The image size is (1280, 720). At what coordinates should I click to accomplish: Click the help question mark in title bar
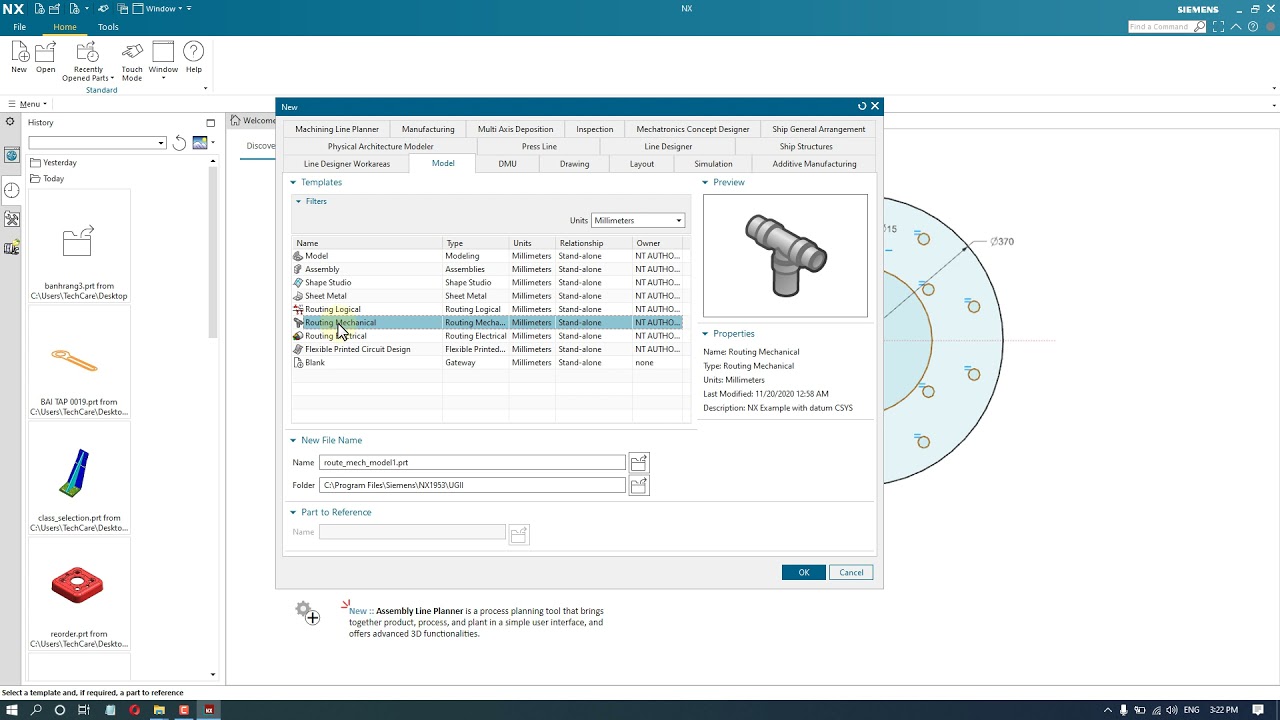pos(1253,27)
